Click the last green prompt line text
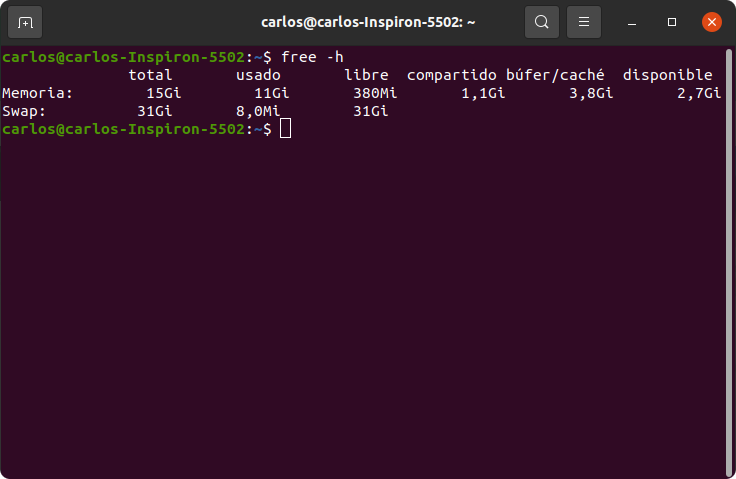The image size is (736, 479). (x=137, y=129)
